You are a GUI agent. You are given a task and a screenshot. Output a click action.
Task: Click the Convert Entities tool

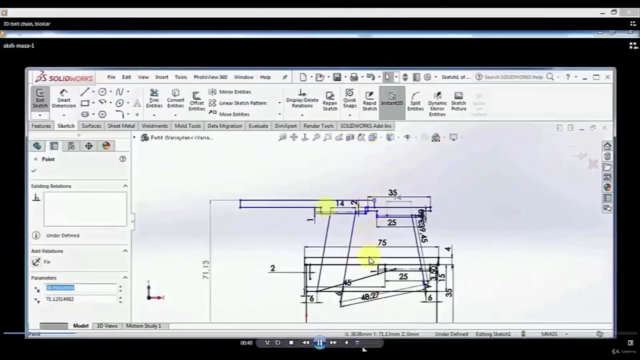176,98
